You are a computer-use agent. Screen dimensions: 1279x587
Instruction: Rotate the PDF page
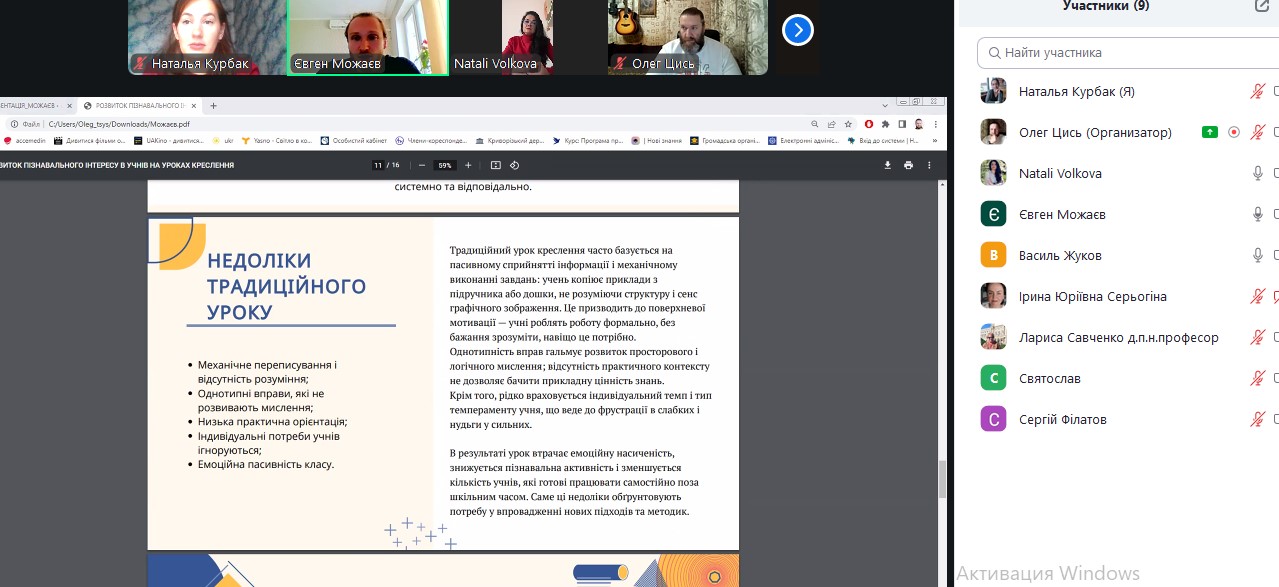click(514, 165)
